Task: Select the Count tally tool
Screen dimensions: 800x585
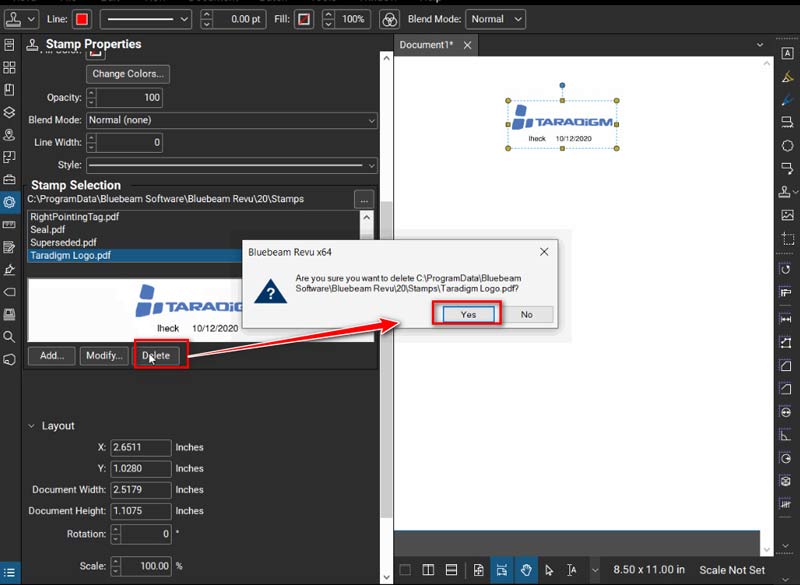Action: coord(786,504)
